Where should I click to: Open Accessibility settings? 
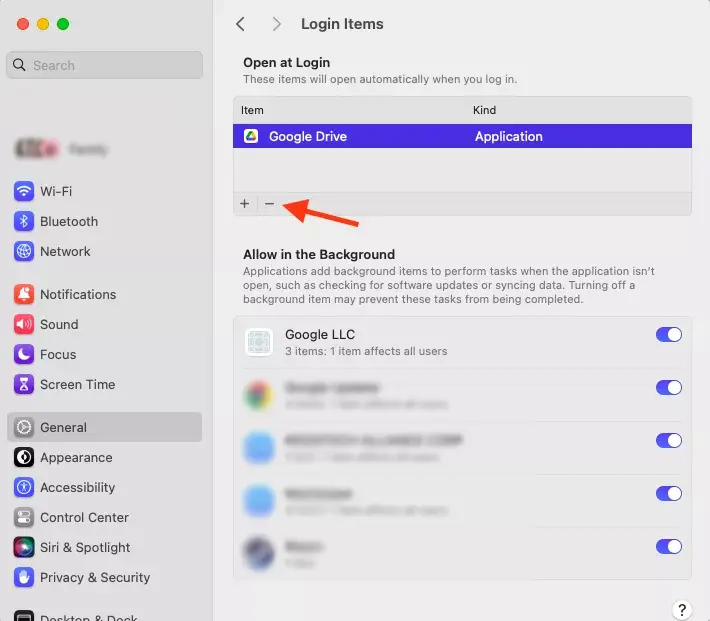104,487
